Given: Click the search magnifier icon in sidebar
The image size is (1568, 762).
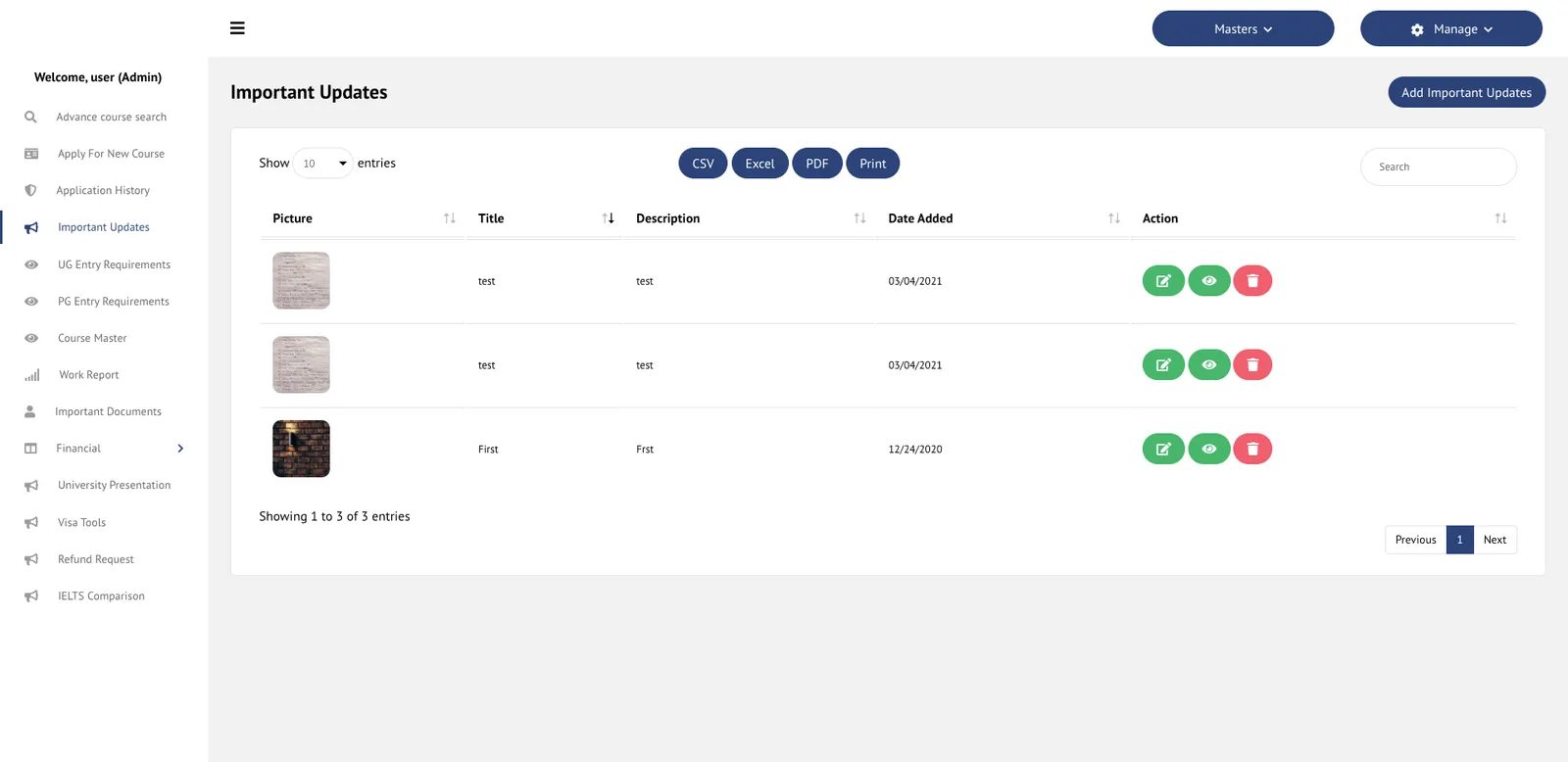Looking at the screenshot, I should [30, 117].
